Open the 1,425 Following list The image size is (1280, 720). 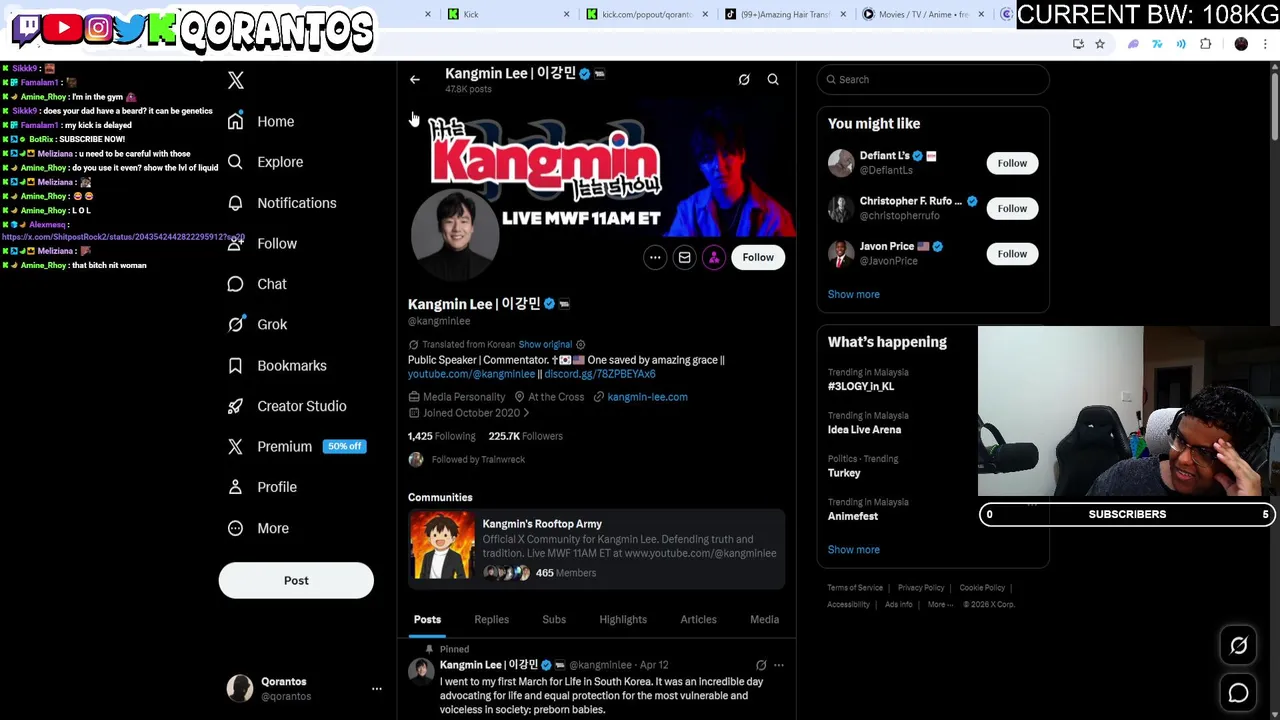point(441,436)
